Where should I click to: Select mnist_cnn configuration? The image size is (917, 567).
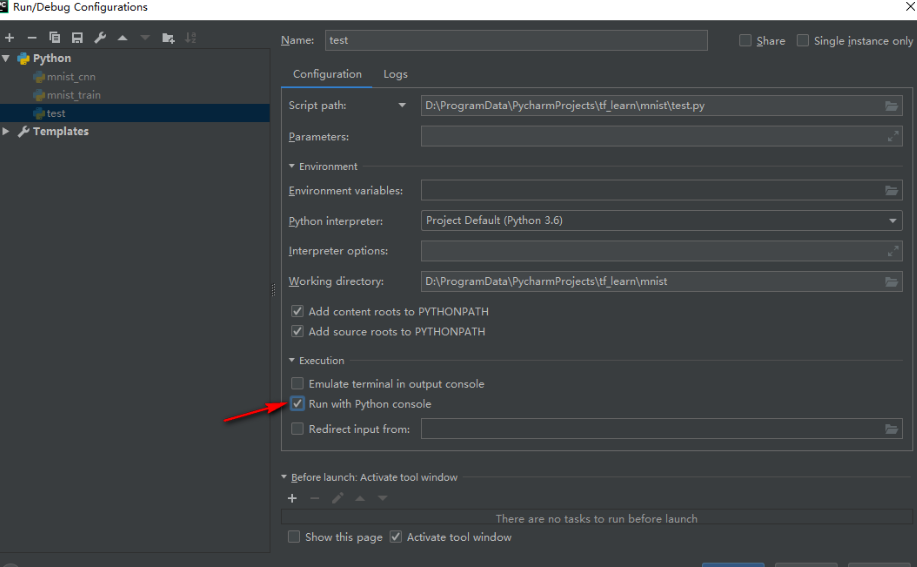click(x=71, y=77)
